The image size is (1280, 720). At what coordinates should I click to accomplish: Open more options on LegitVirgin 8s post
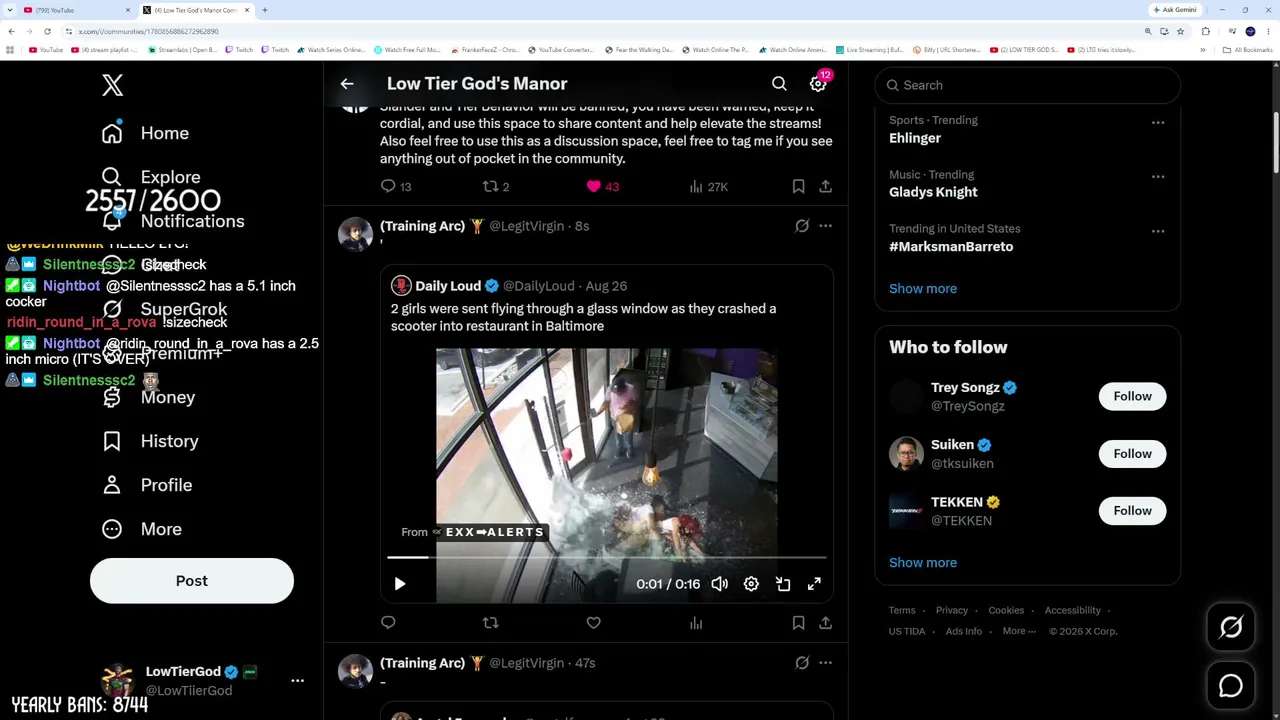click(x=825, y=226)
